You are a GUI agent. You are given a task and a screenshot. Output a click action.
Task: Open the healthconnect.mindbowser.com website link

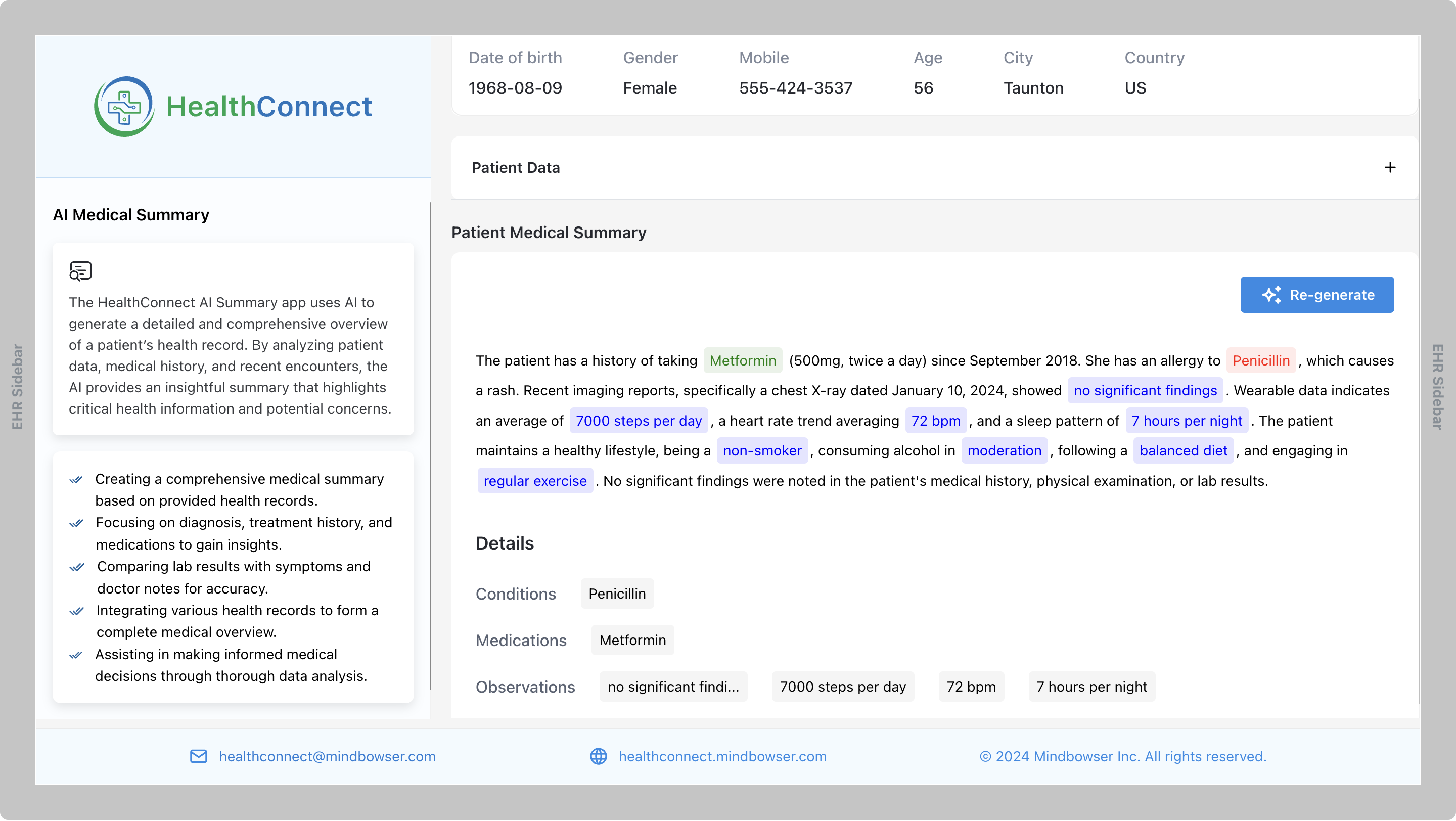pos(722,756)
